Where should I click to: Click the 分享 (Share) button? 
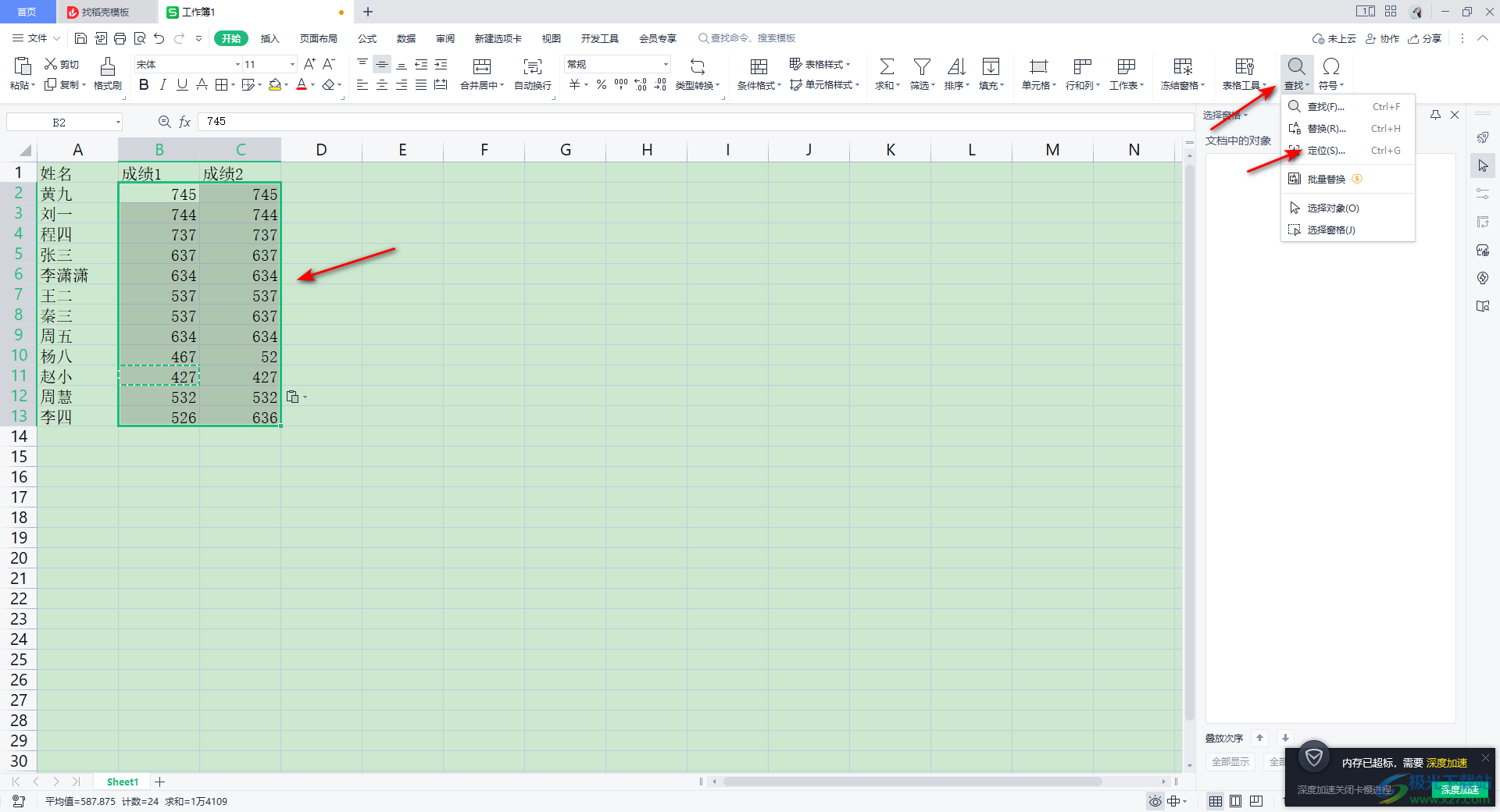(x=1425, y=38)
